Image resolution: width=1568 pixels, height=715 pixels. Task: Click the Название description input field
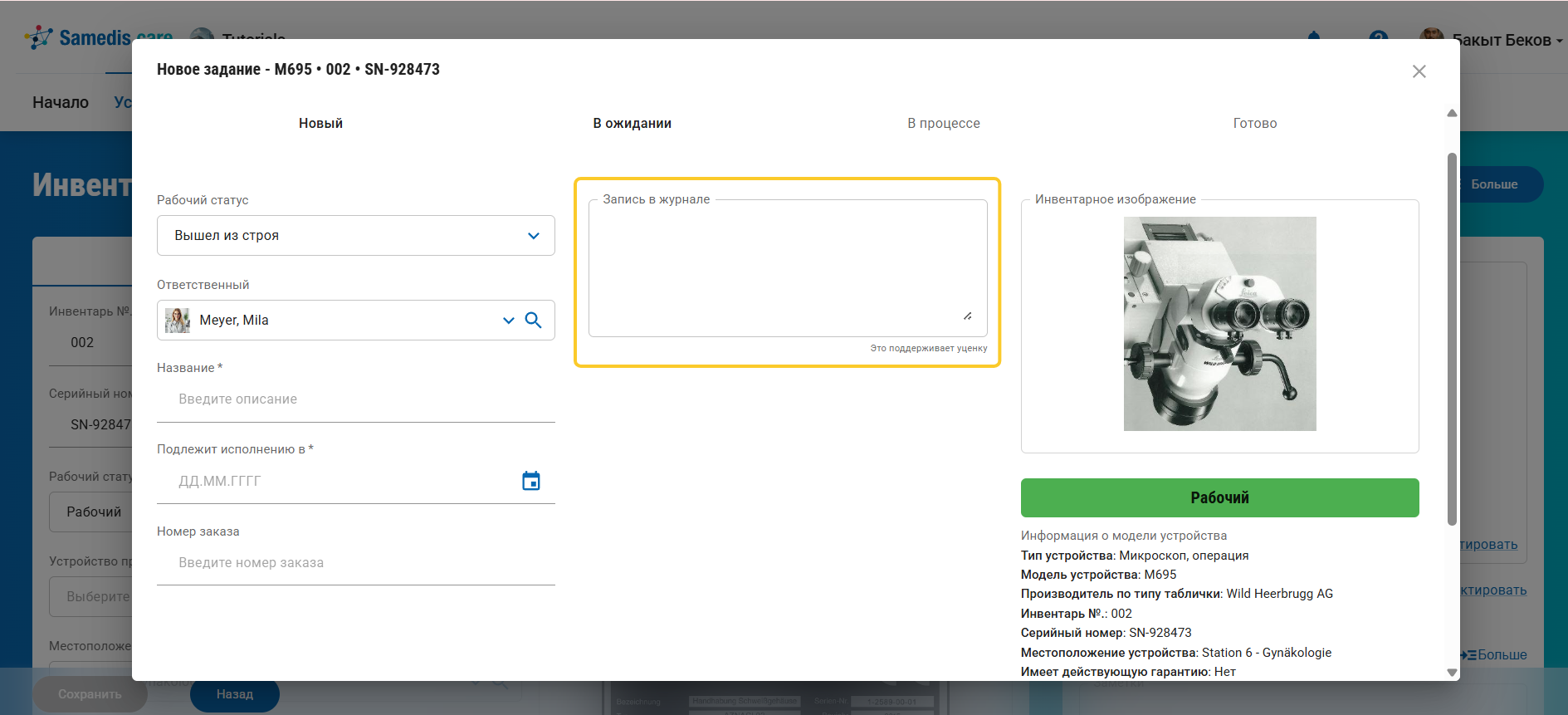coord(355,399)
